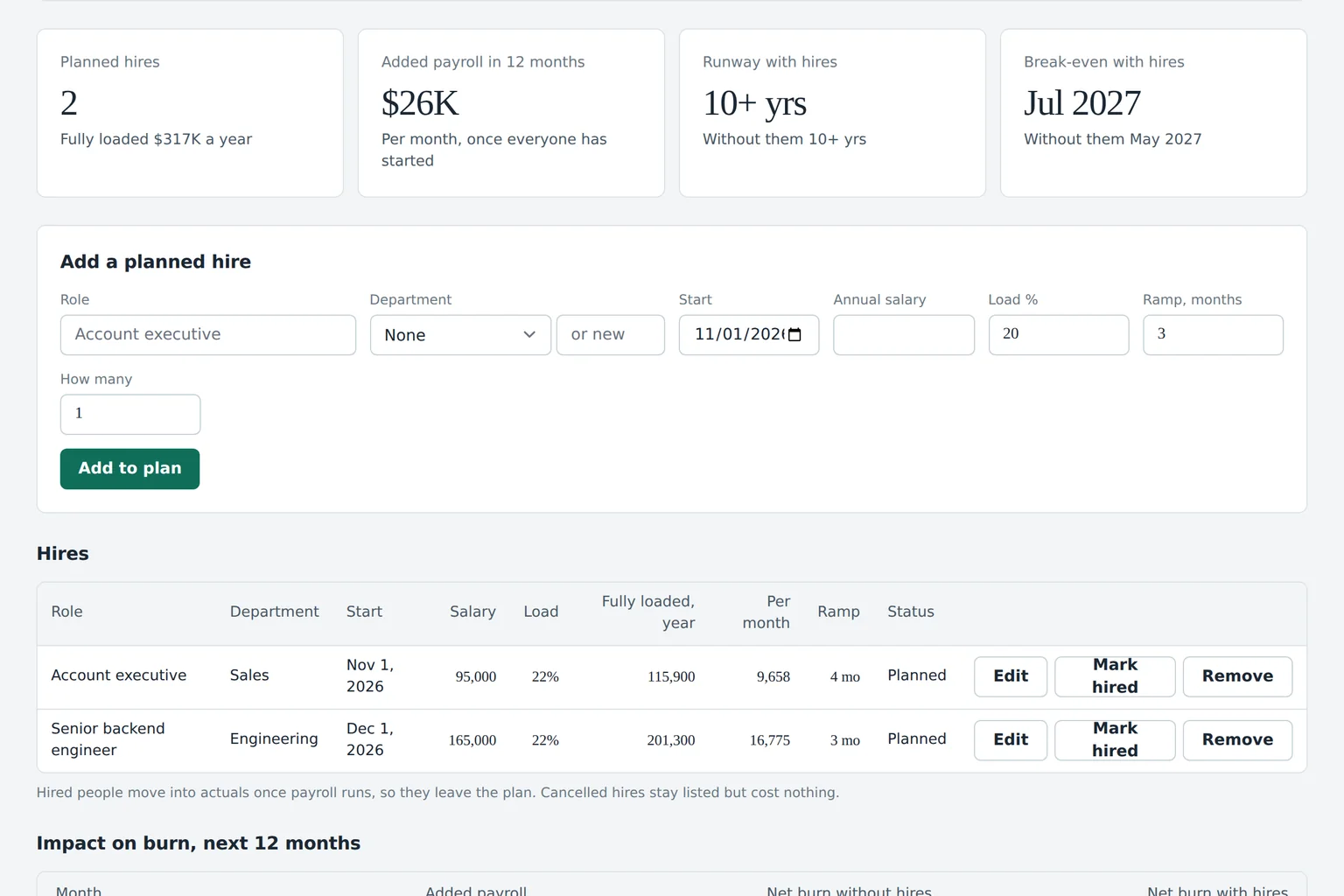Image resolution: width=1344 pixels, height=896 pixels.
Task: Click 'Without them 10+ yrs' text
Action: [784, 139]
